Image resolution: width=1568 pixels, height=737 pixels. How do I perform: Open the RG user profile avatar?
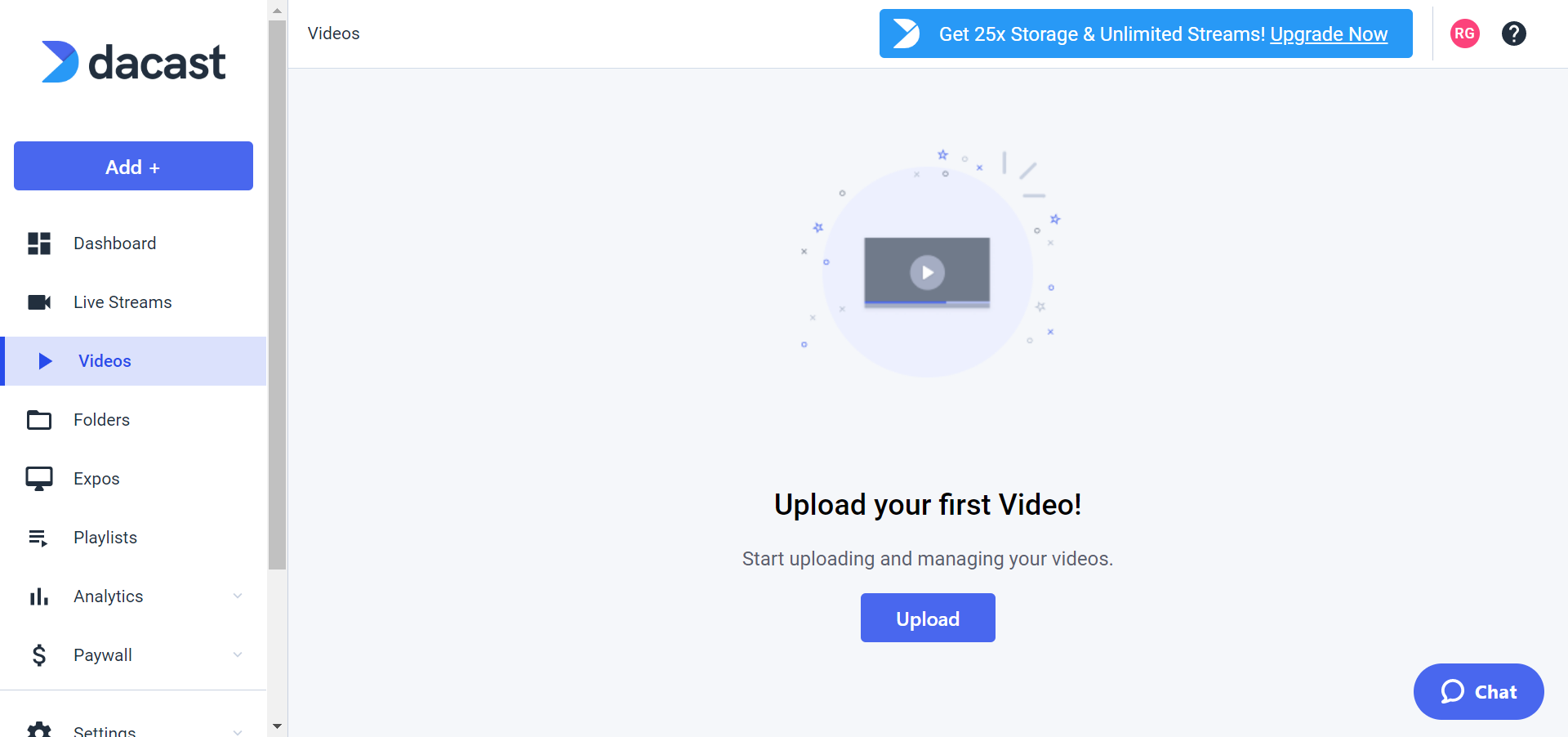[x=1464, y=33]
